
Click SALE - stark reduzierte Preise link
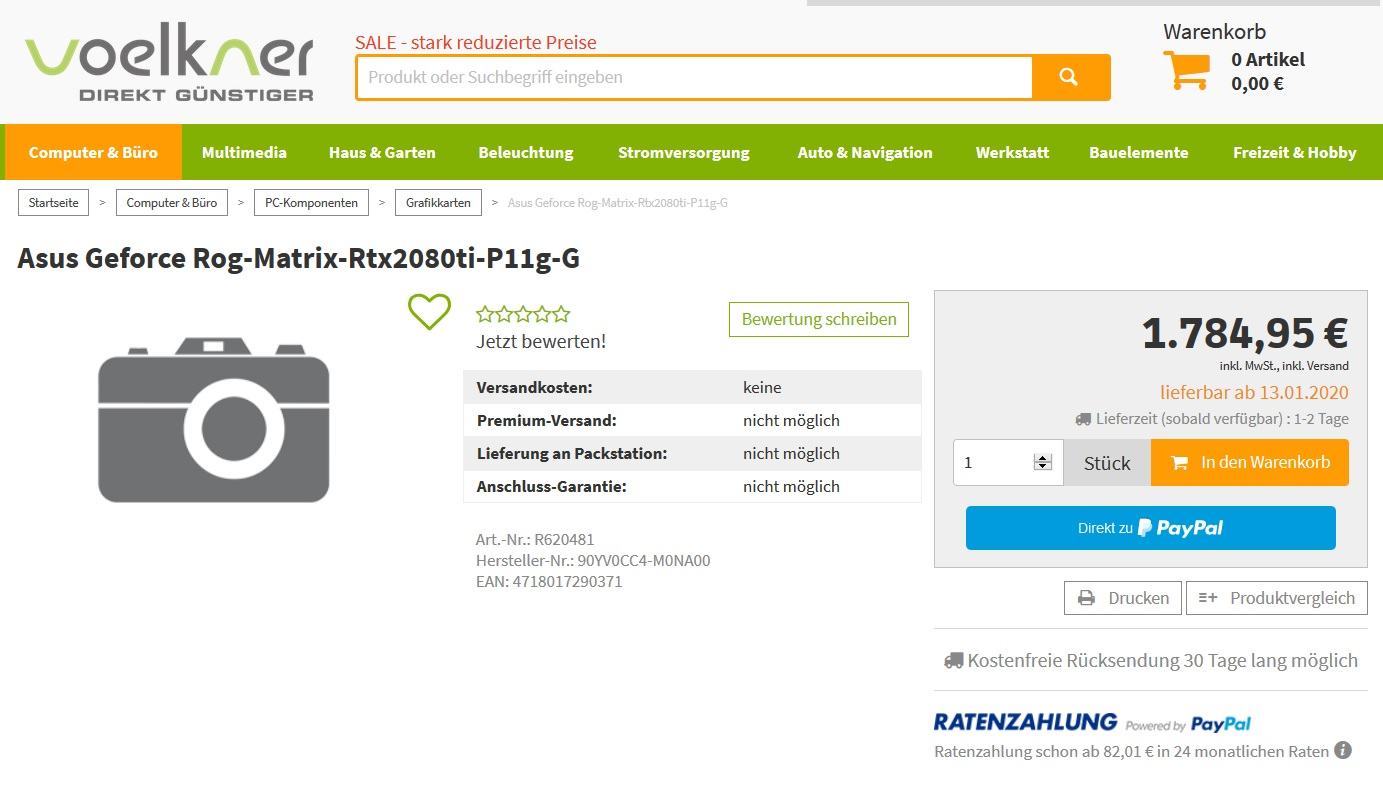pos(476,42)
